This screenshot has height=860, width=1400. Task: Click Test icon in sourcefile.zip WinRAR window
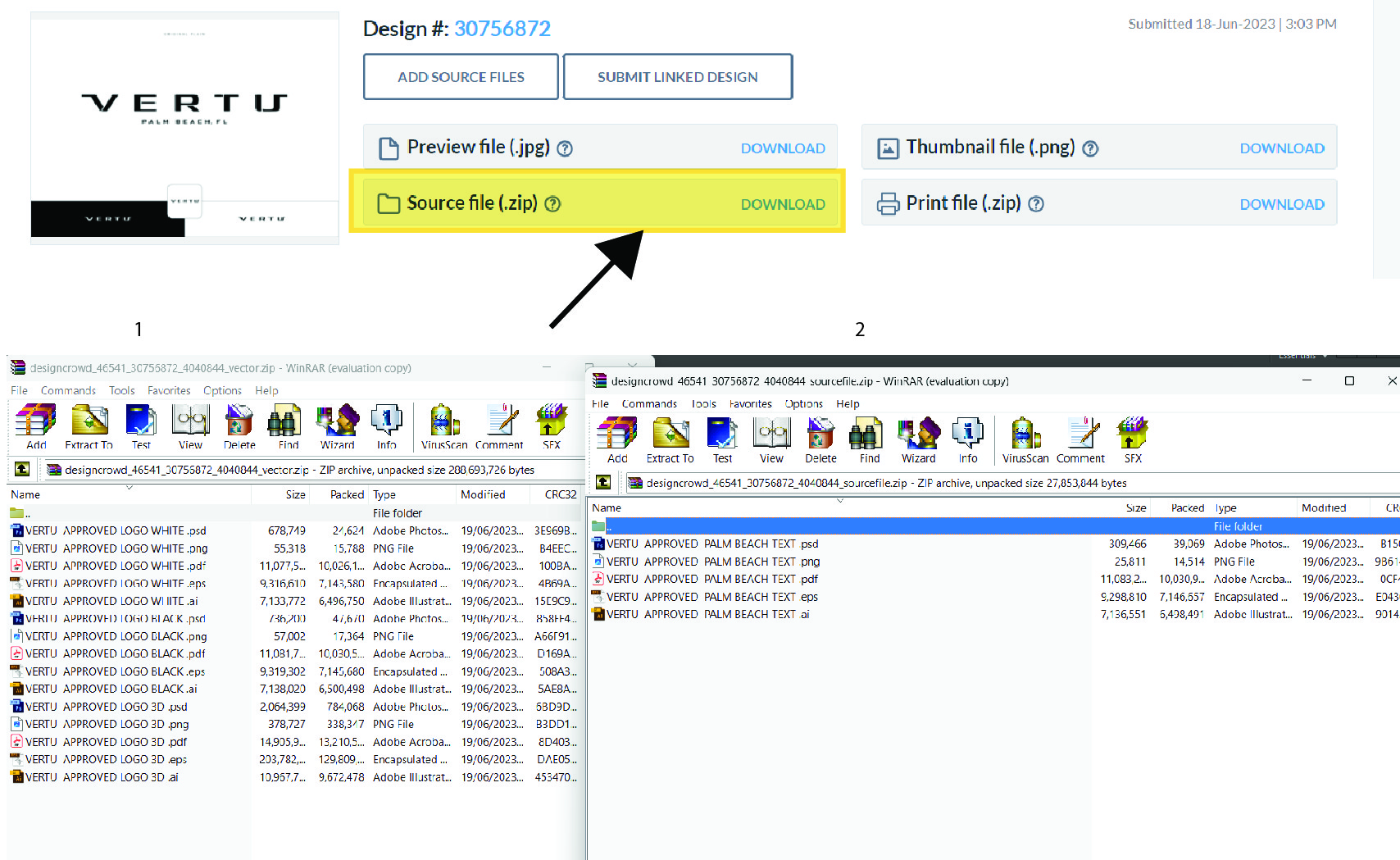point(722,440)
